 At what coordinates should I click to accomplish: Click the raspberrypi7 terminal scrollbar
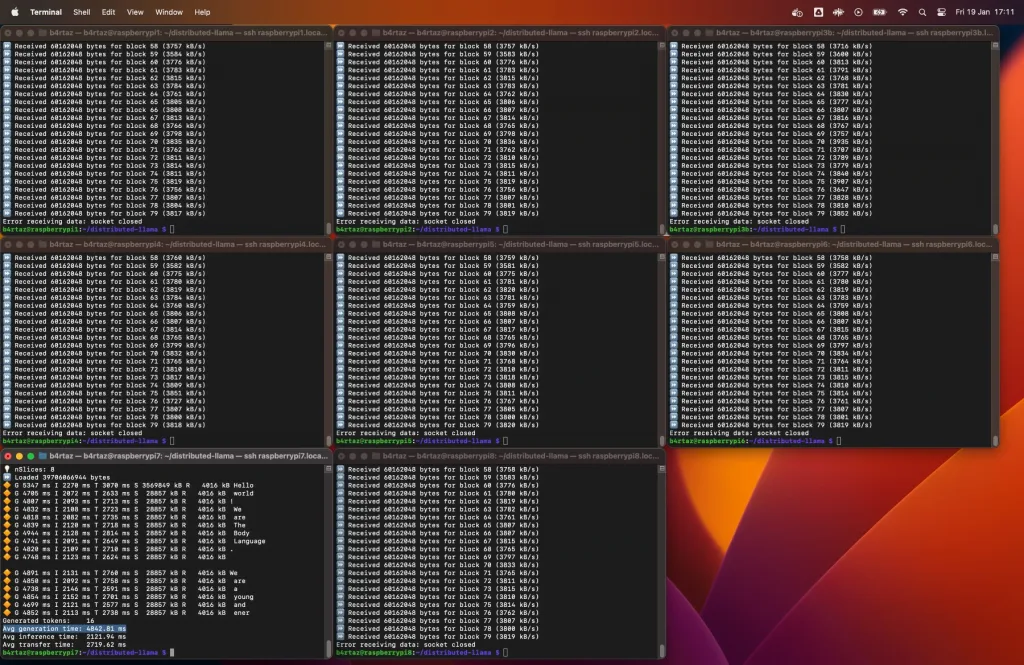coord(328,560)
